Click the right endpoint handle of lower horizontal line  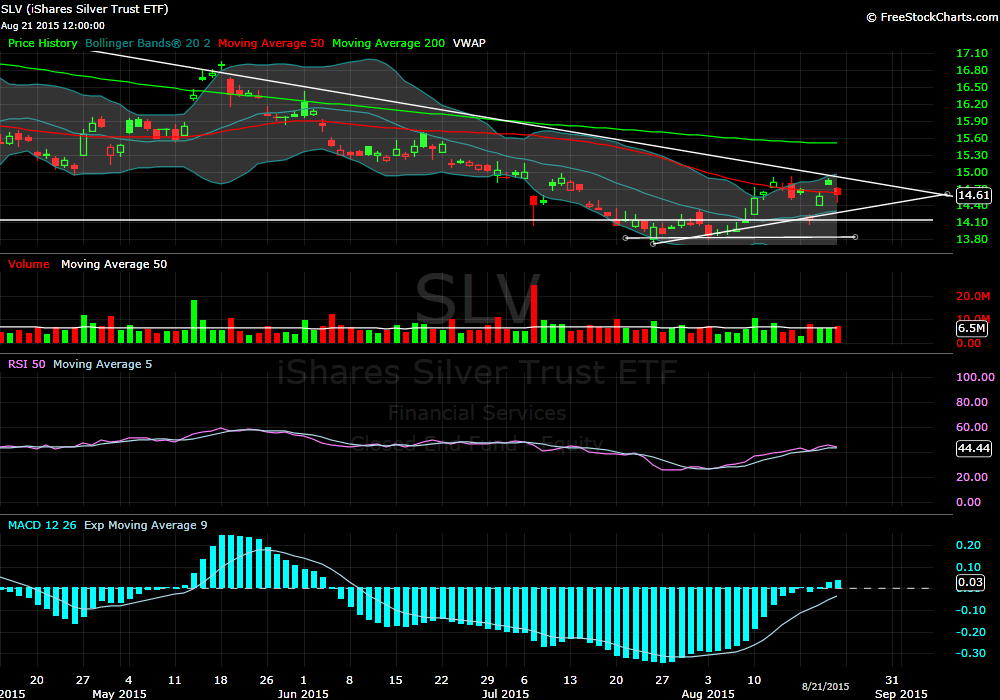pyautogui.click(x=855, y=237)
